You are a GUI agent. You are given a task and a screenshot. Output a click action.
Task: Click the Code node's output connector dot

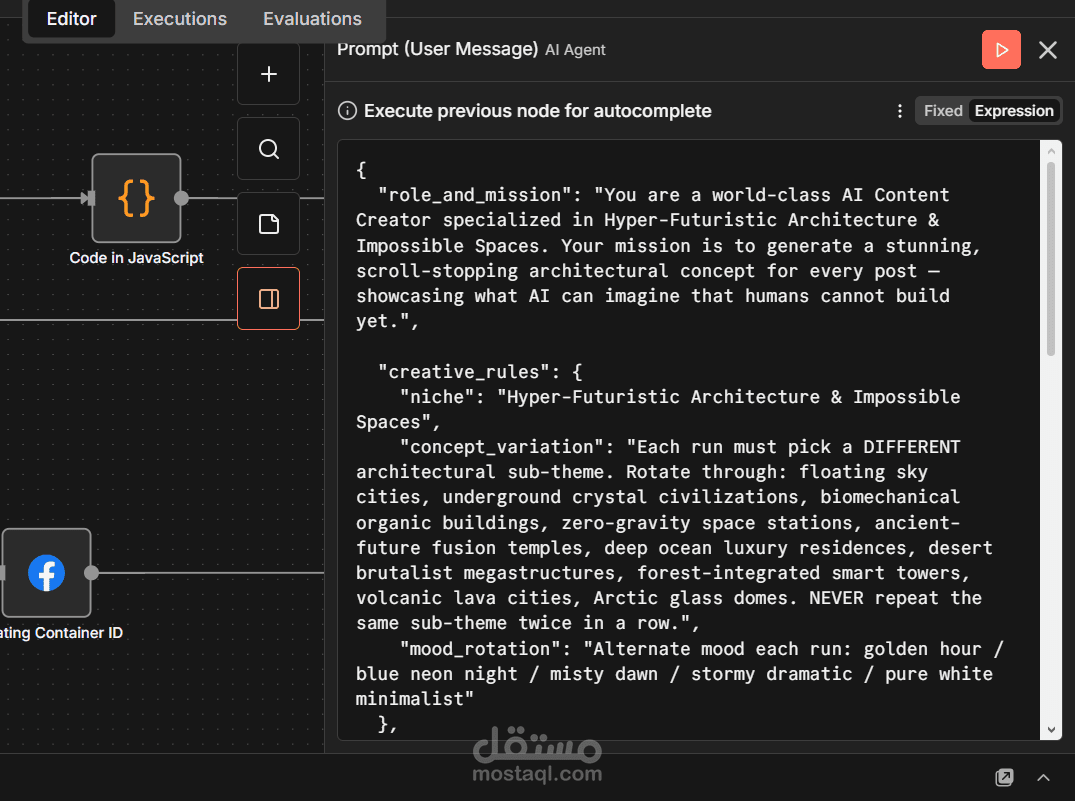pos(181,198)
